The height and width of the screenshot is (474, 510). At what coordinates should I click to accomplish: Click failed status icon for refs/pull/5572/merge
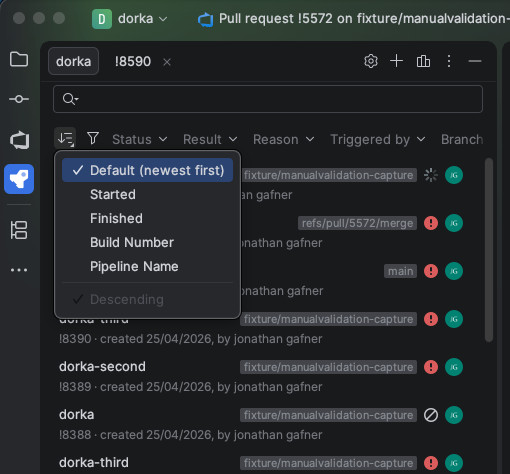pyautogui.click(x=431, y=223)
